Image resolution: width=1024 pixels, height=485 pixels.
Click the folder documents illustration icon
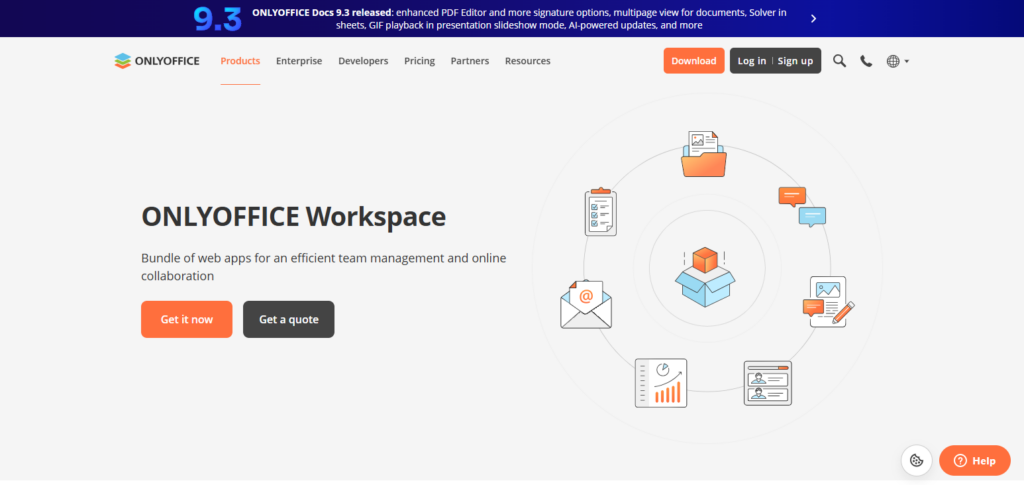click(703, 154)
